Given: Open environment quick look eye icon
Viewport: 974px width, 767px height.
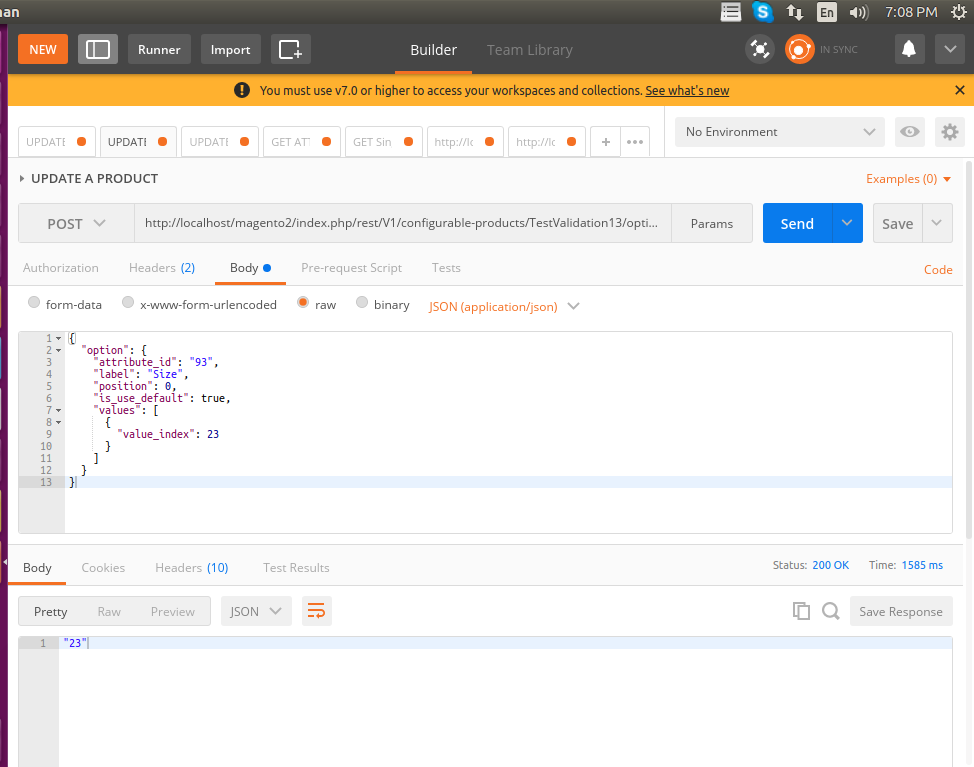Looking at the screenshot, I should tap(909, 132).
